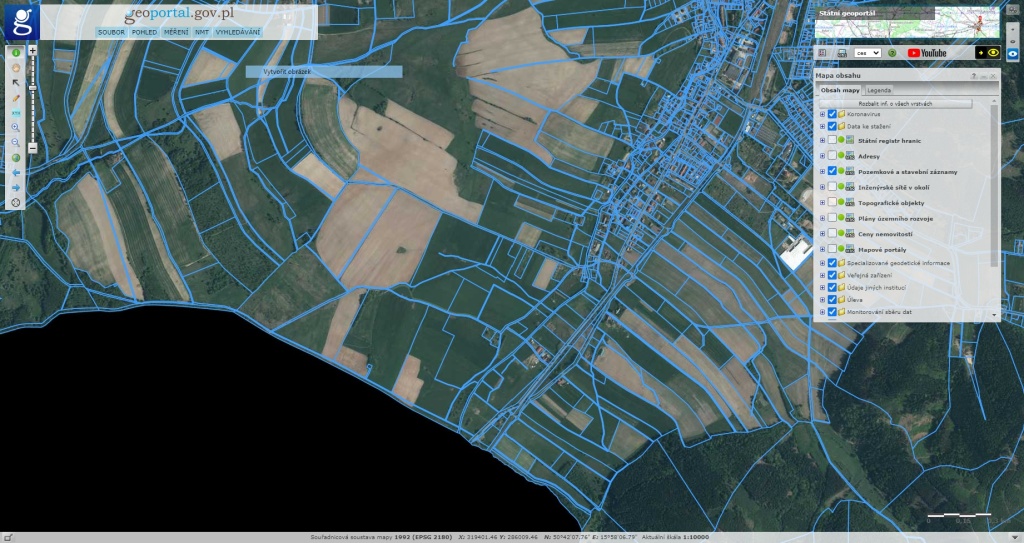This screenshot has width=1024, height=543.
Task: Click the zoom-in magnifier tool
Action: (16, 128)
